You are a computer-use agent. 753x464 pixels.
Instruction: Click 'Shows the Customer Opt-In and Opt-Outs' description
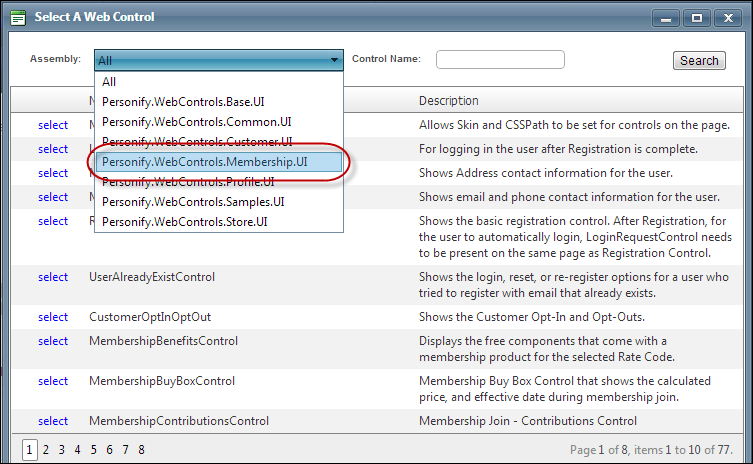pyautogui.click(x=532, y=317)
